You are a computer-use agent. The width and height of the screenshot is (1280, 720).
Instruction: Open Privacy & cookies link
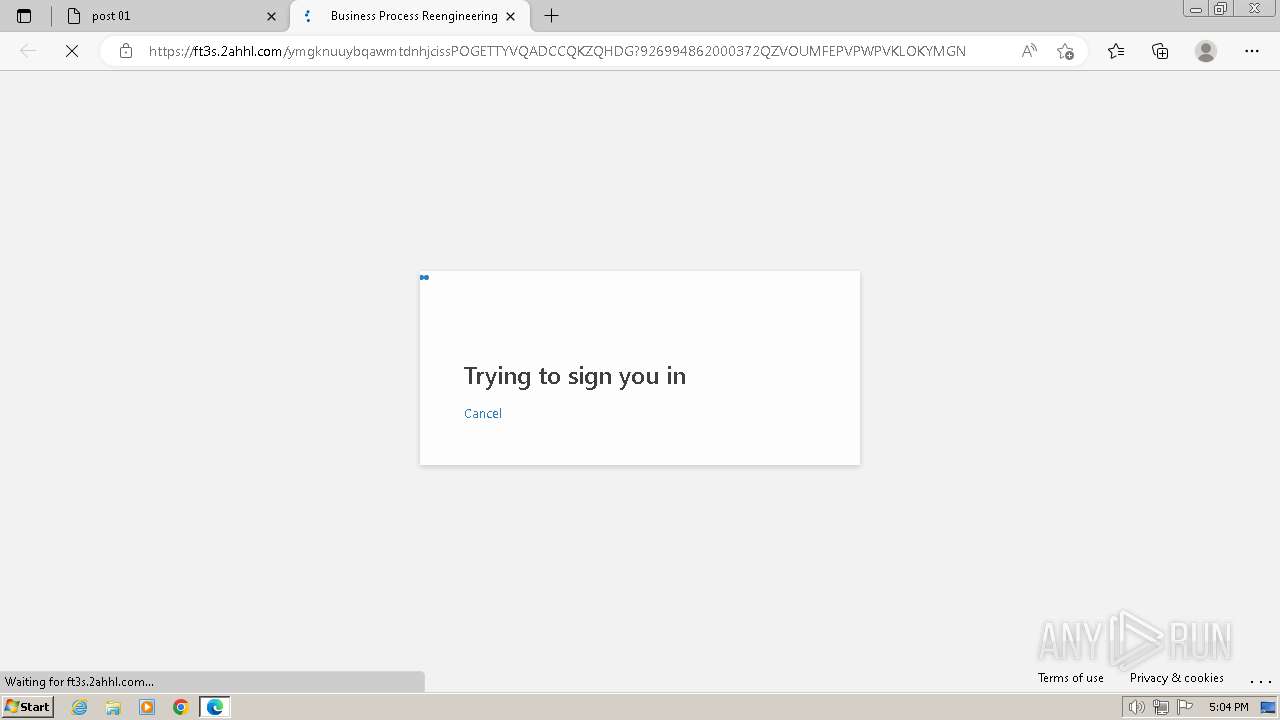[x=1177, y=678]
